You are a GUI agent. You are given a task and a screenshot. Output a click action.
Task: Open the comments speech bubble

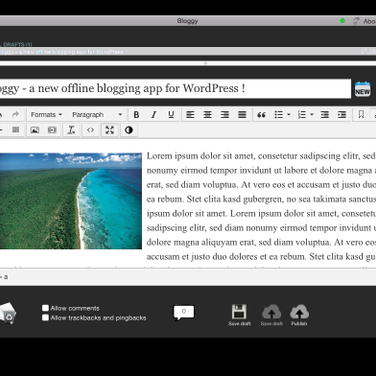[184, 313]
